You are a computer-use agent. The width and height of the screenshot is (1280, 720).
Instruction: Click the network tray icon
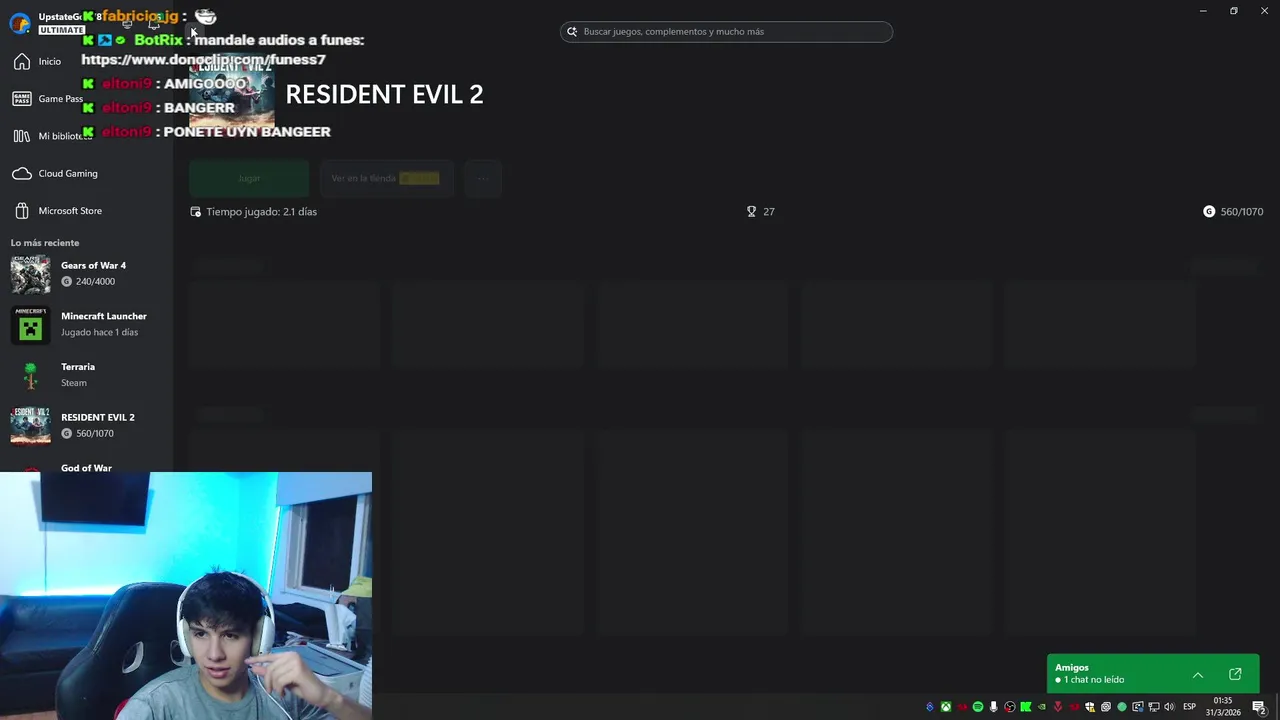1153,707
